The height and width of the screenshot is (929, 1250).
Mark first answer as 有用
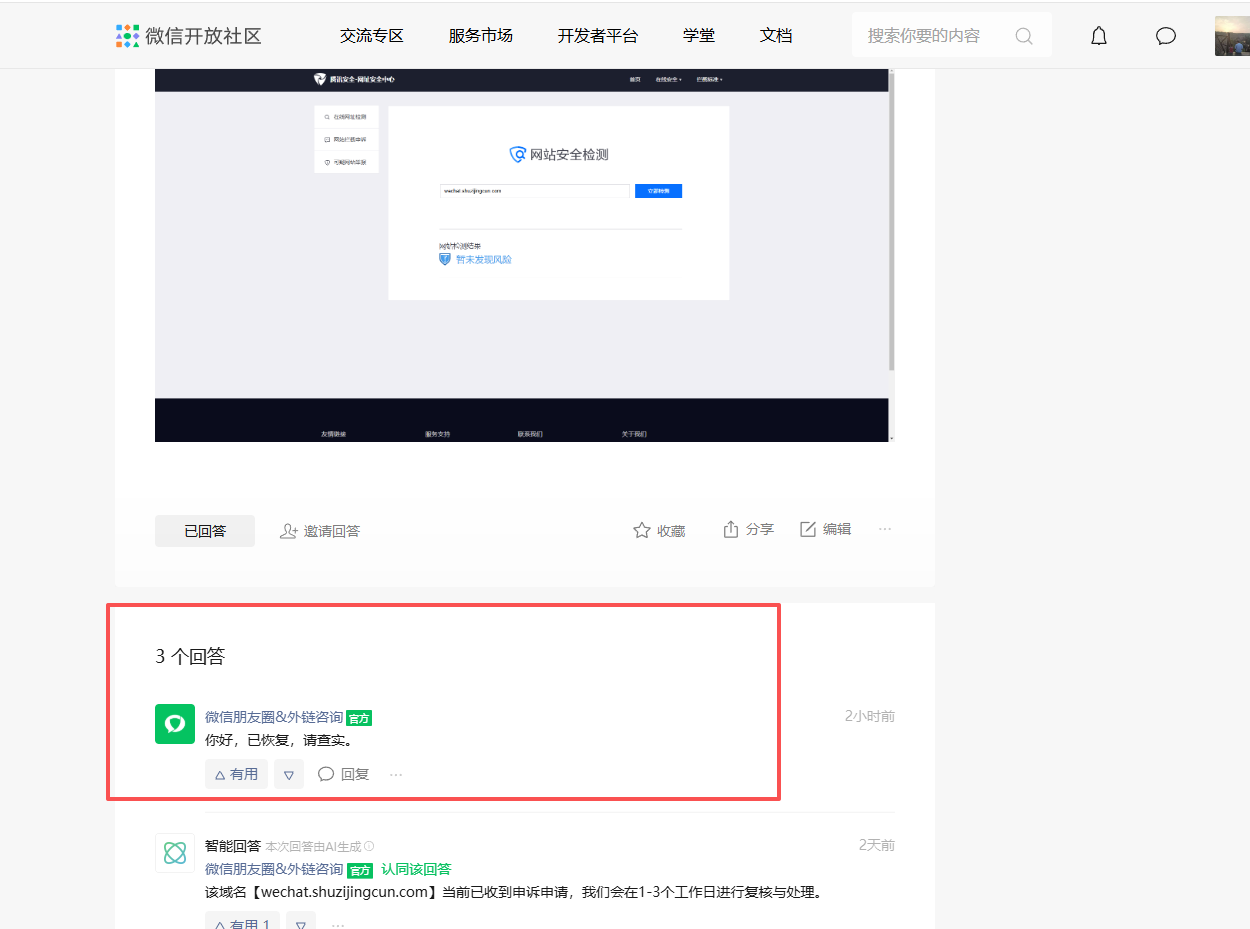coord(237,774)
